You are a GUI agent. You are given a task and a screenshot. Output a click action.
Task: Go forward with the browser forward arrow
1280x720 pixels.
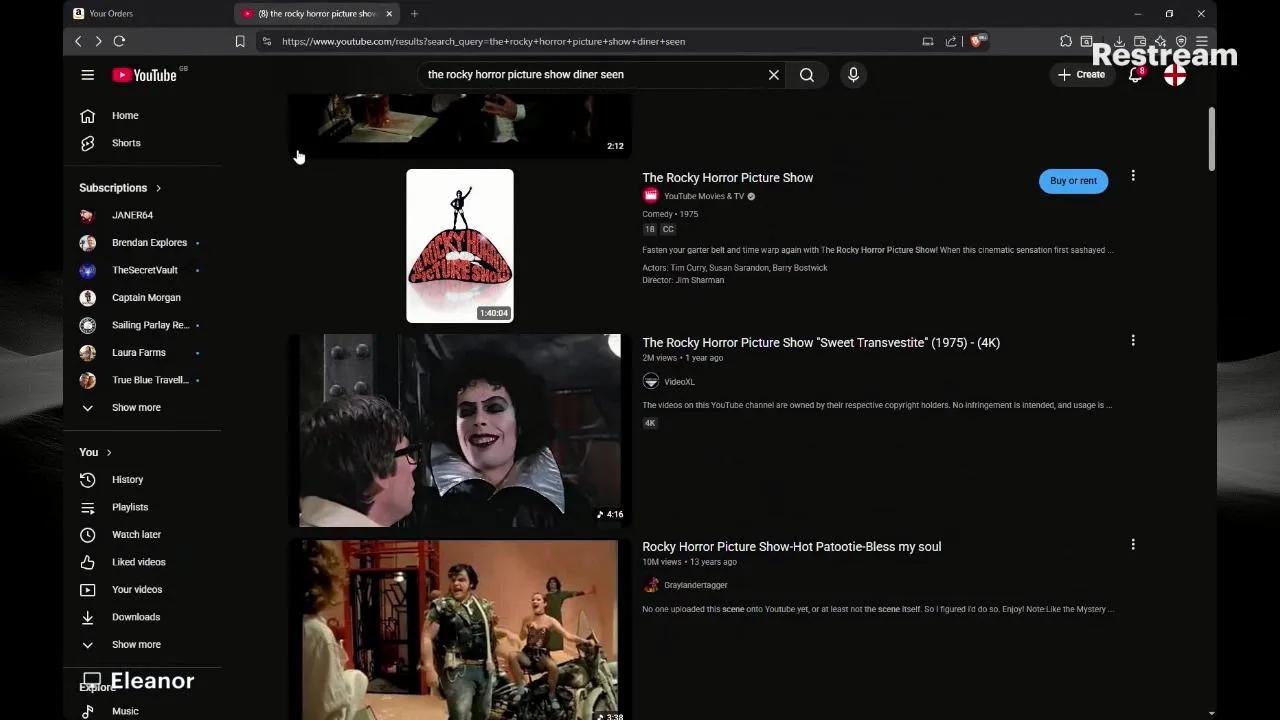98,41
